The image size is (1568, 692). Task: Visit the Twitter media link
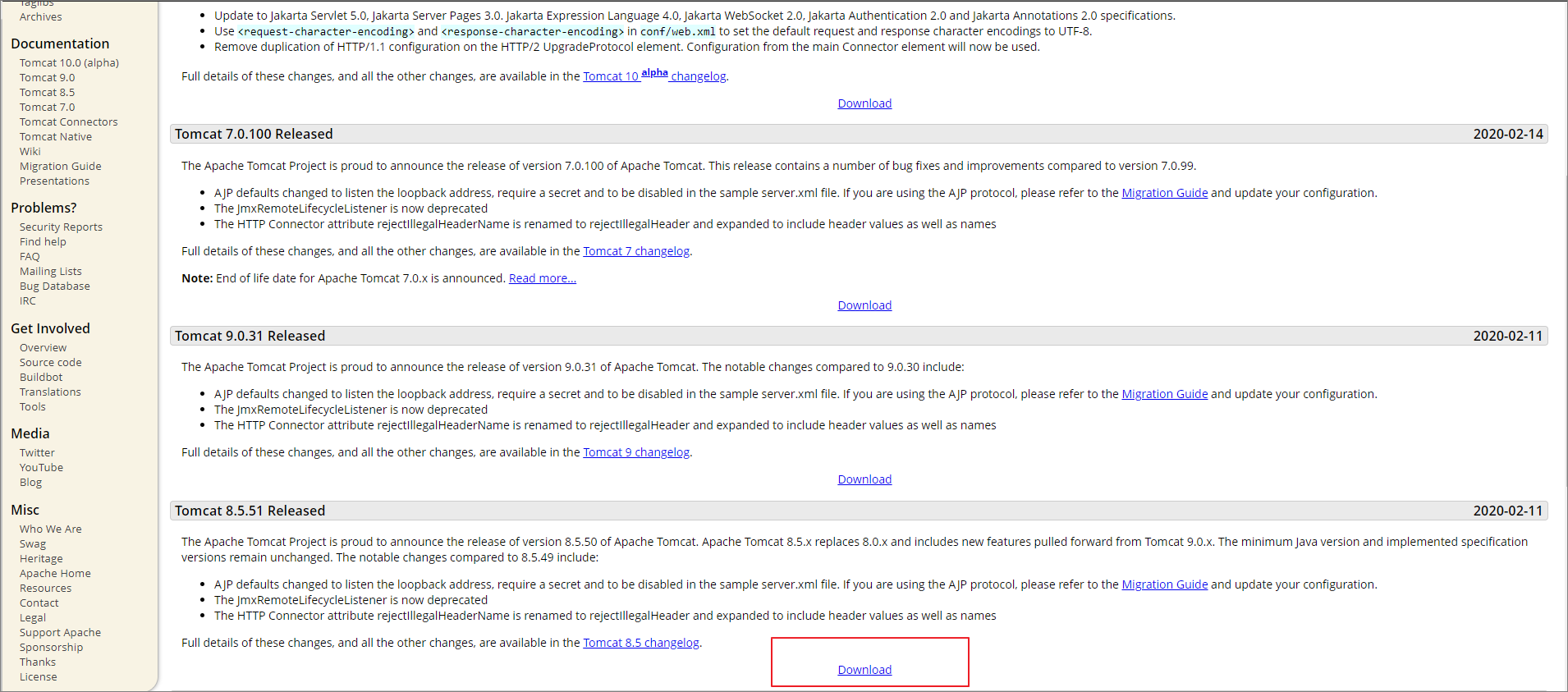[37, 452]
